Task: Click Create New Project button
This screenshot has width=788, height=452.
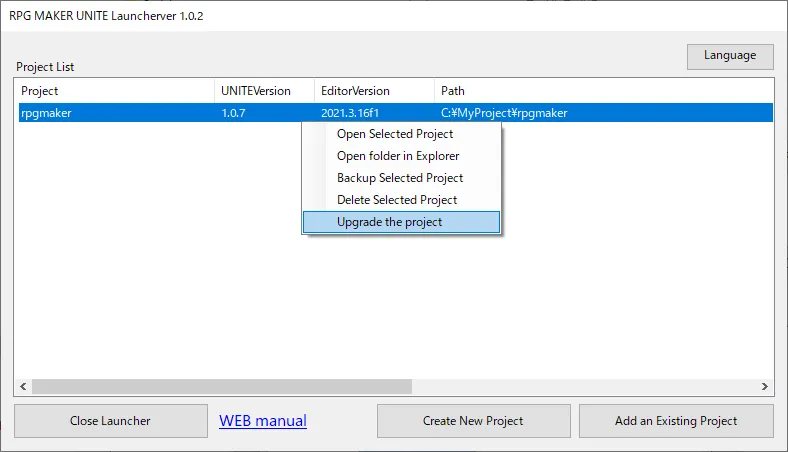Action: pyautogui.click(x=473, y=421)
